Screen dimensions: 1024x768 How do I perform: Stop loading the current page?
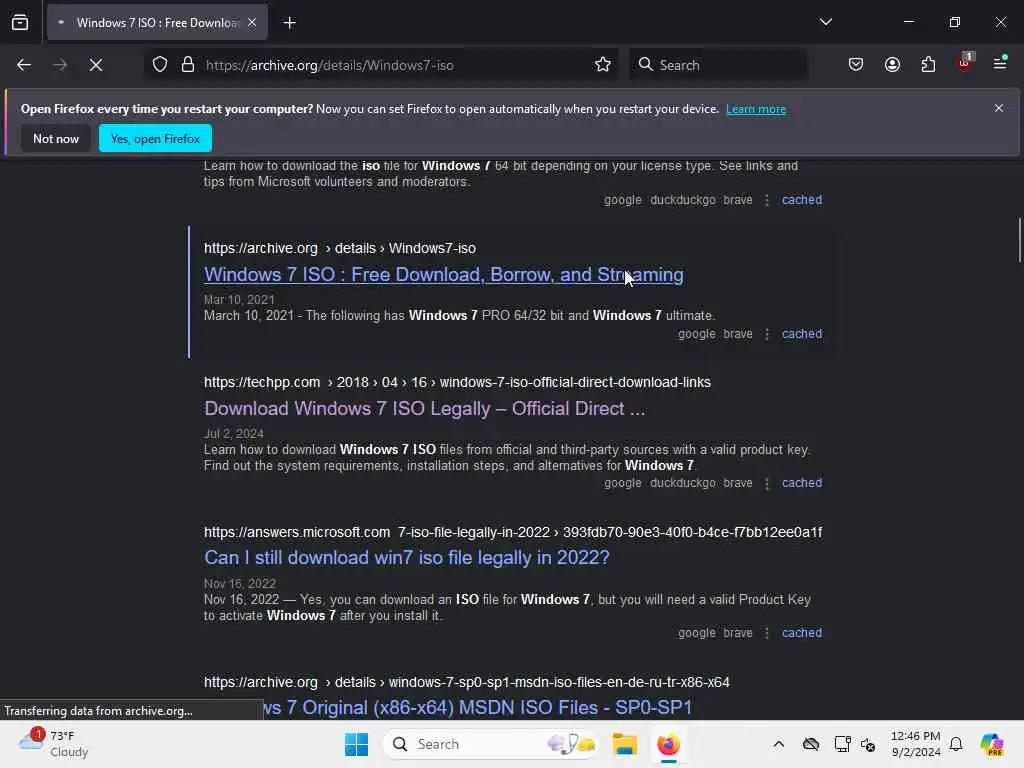coord(96,65)
